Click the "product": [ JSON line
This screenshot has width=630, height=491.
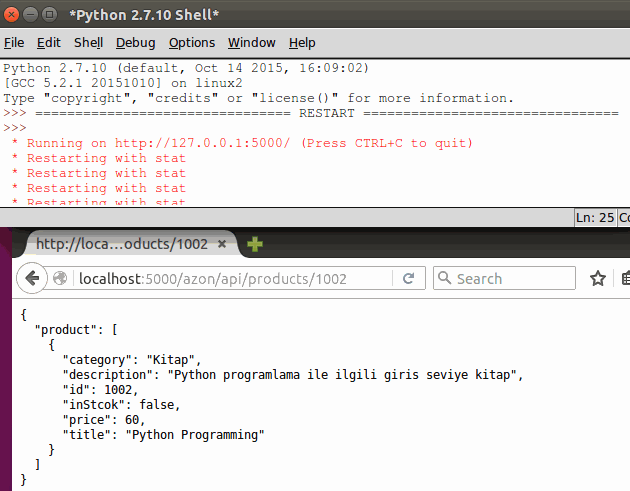pos(76,330)
